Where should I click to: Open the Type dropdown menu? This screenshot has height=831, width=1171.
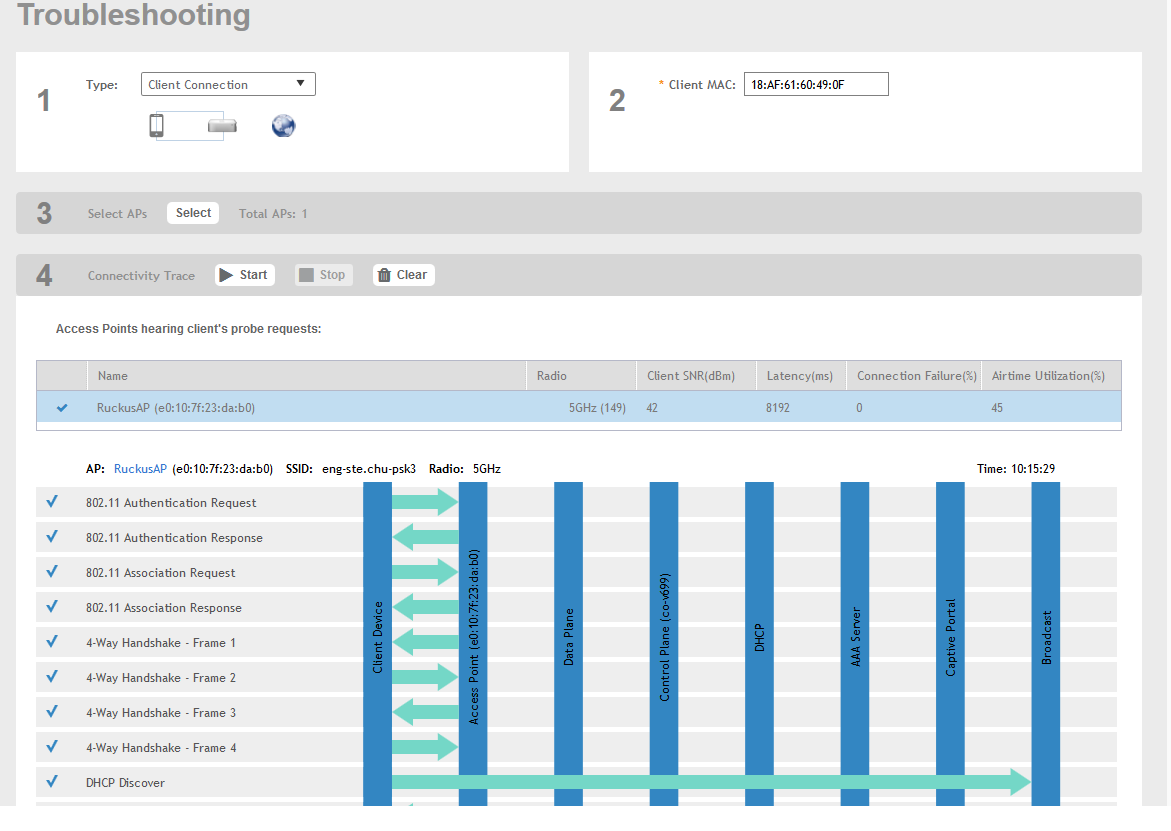pyautogui.click(x=228, y=85)
